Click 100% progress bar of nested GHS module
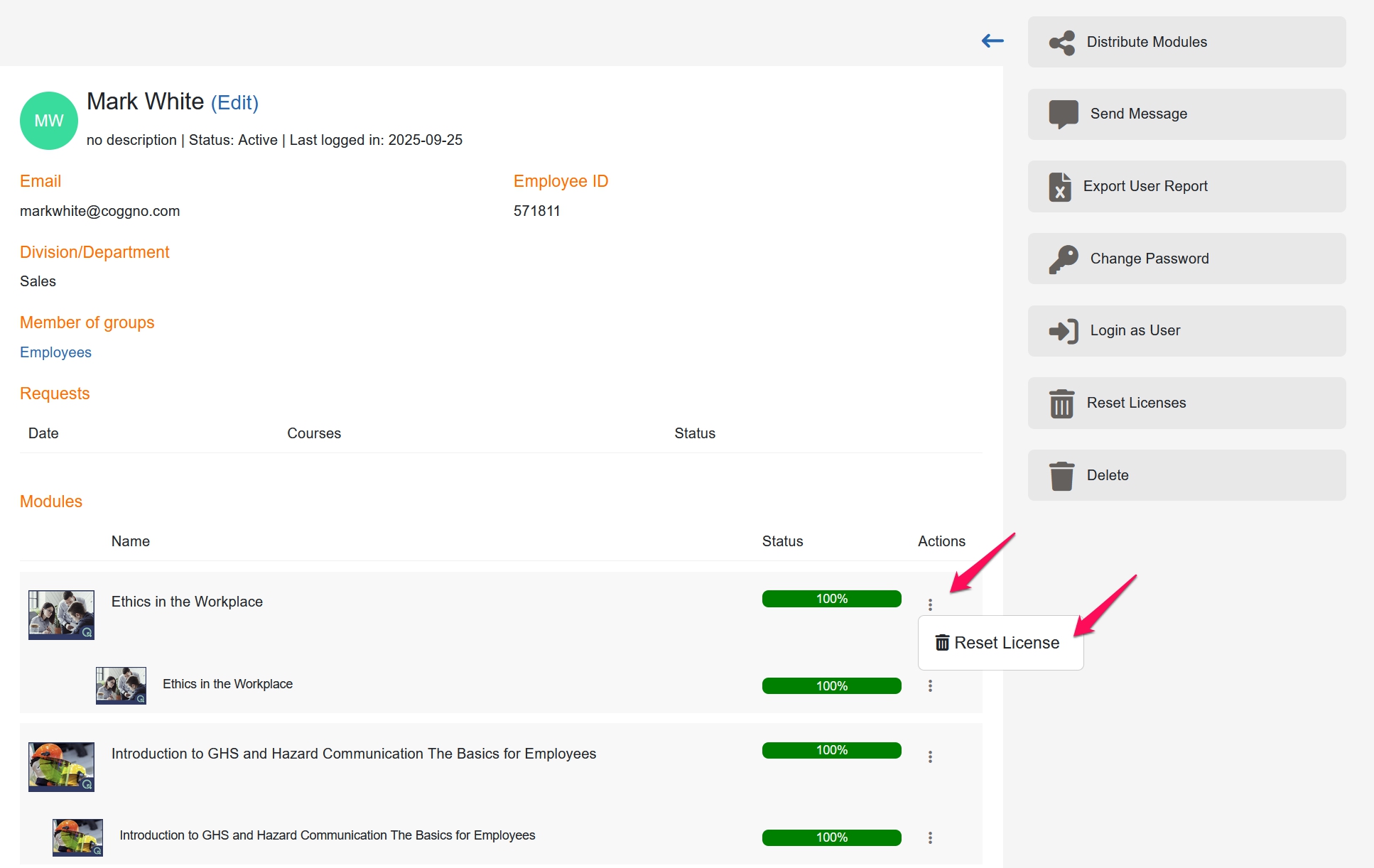Screen dimensions: 1374x868 click(831, 837)
